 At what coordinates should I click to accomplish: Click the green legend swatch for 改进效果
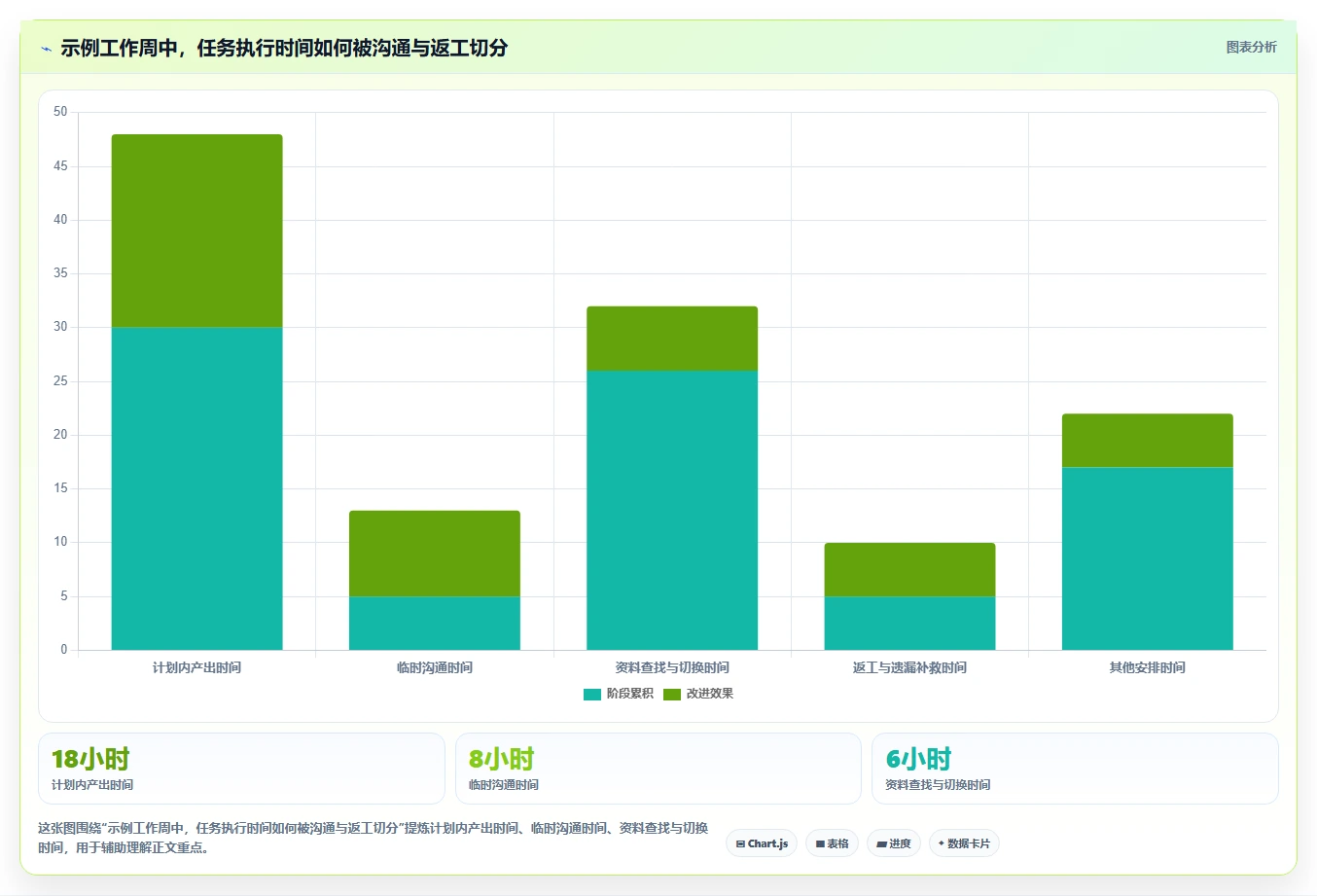(x=672, y=694)
